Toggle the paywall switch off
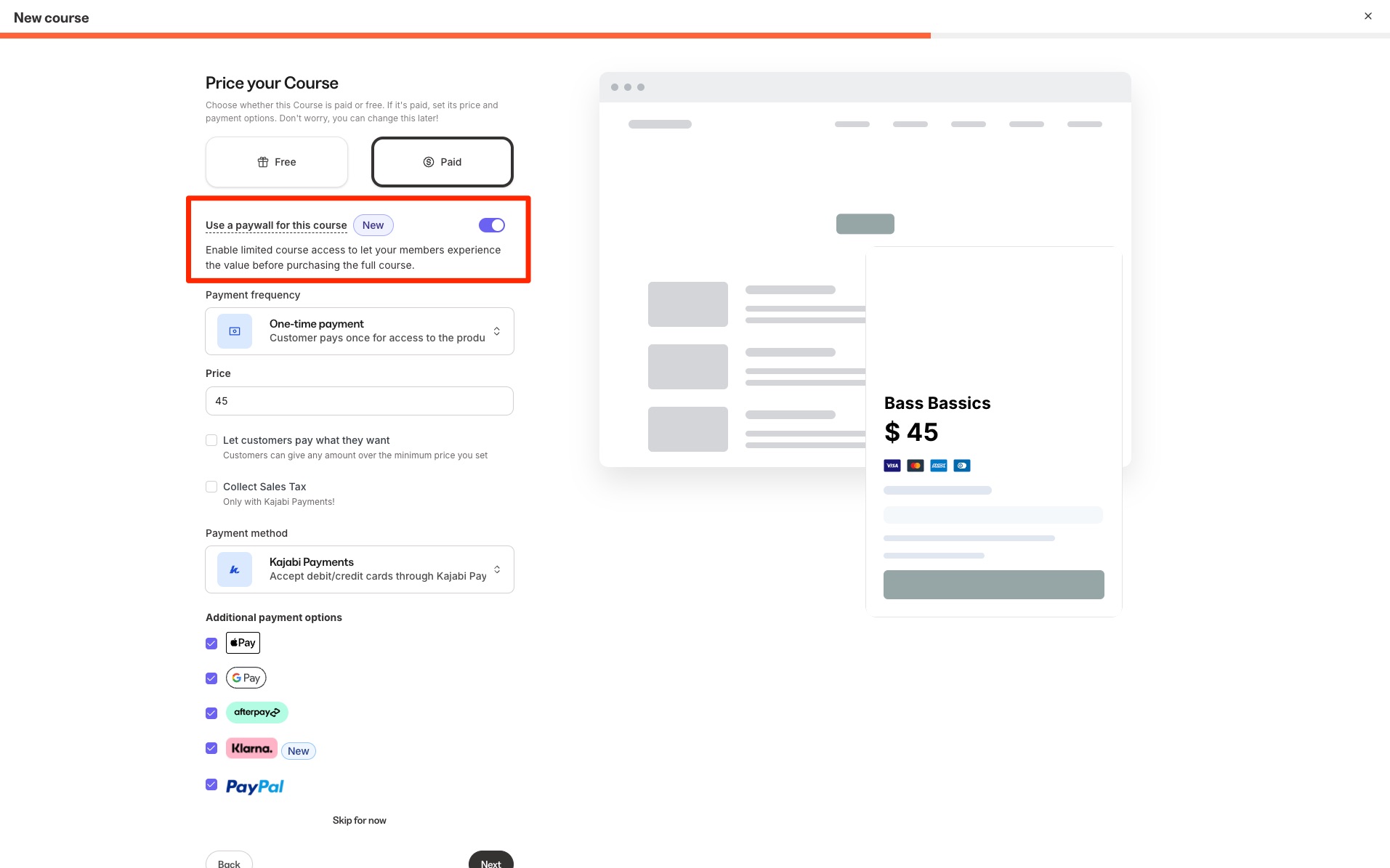 tap(492, 225)
